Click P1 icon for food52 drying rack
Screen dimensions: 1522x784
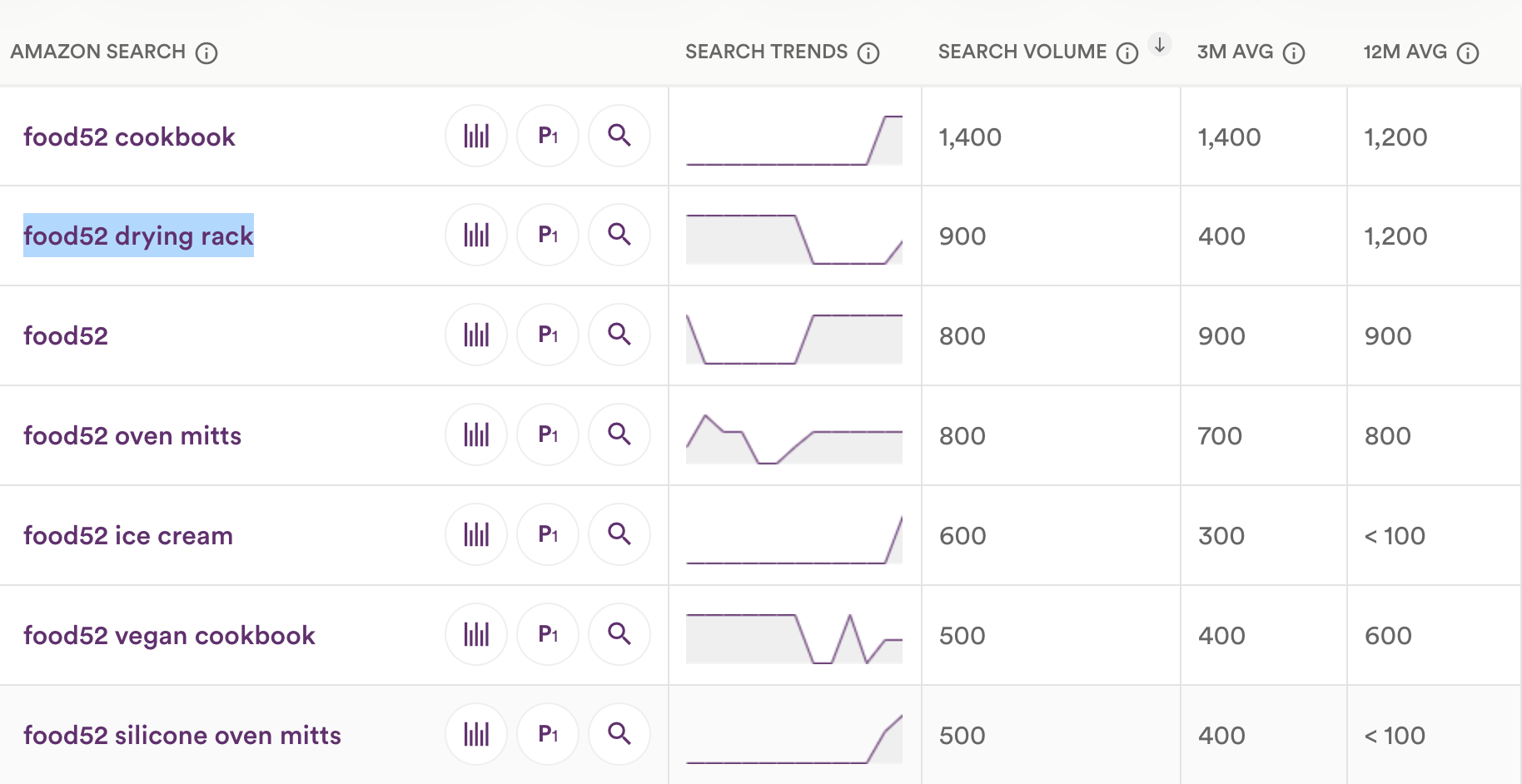[548, 235]
